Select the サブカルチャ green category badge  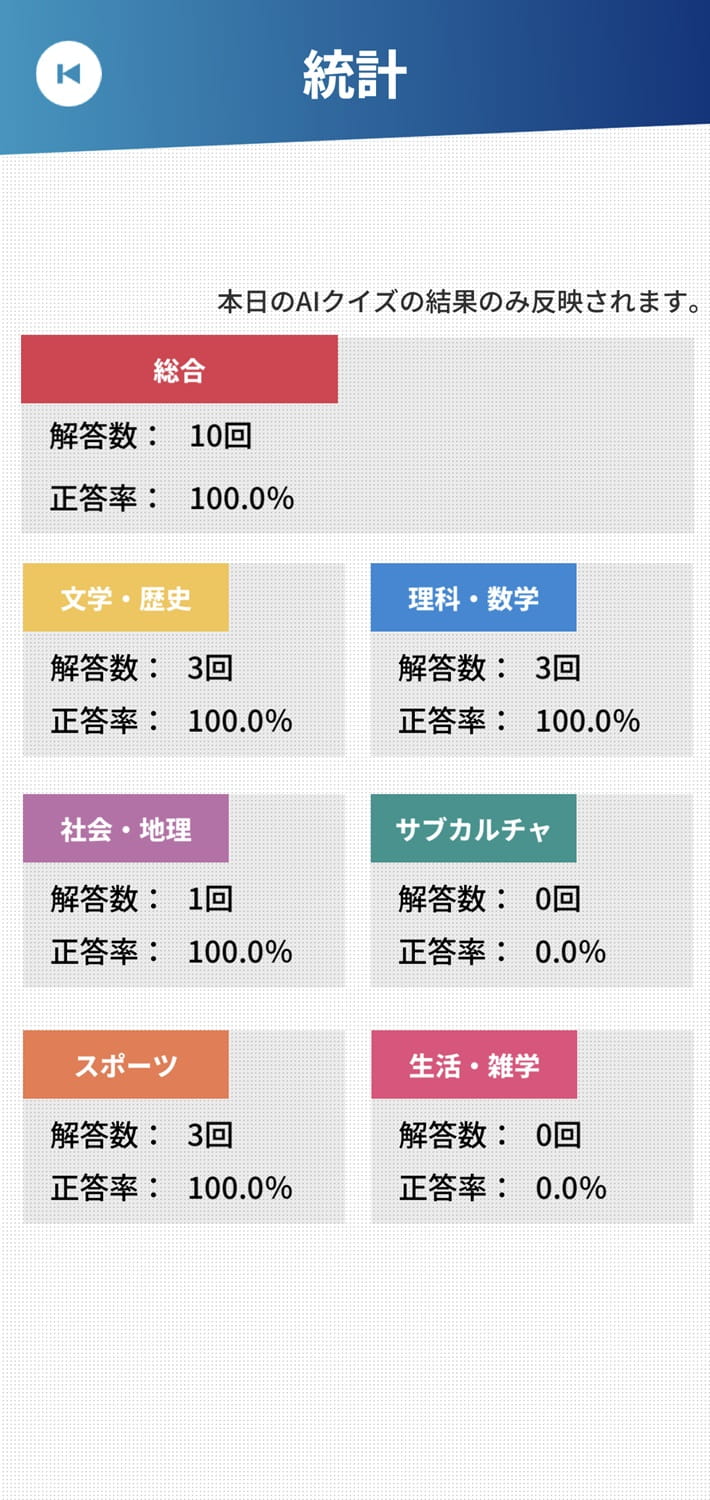click(472, 828)
